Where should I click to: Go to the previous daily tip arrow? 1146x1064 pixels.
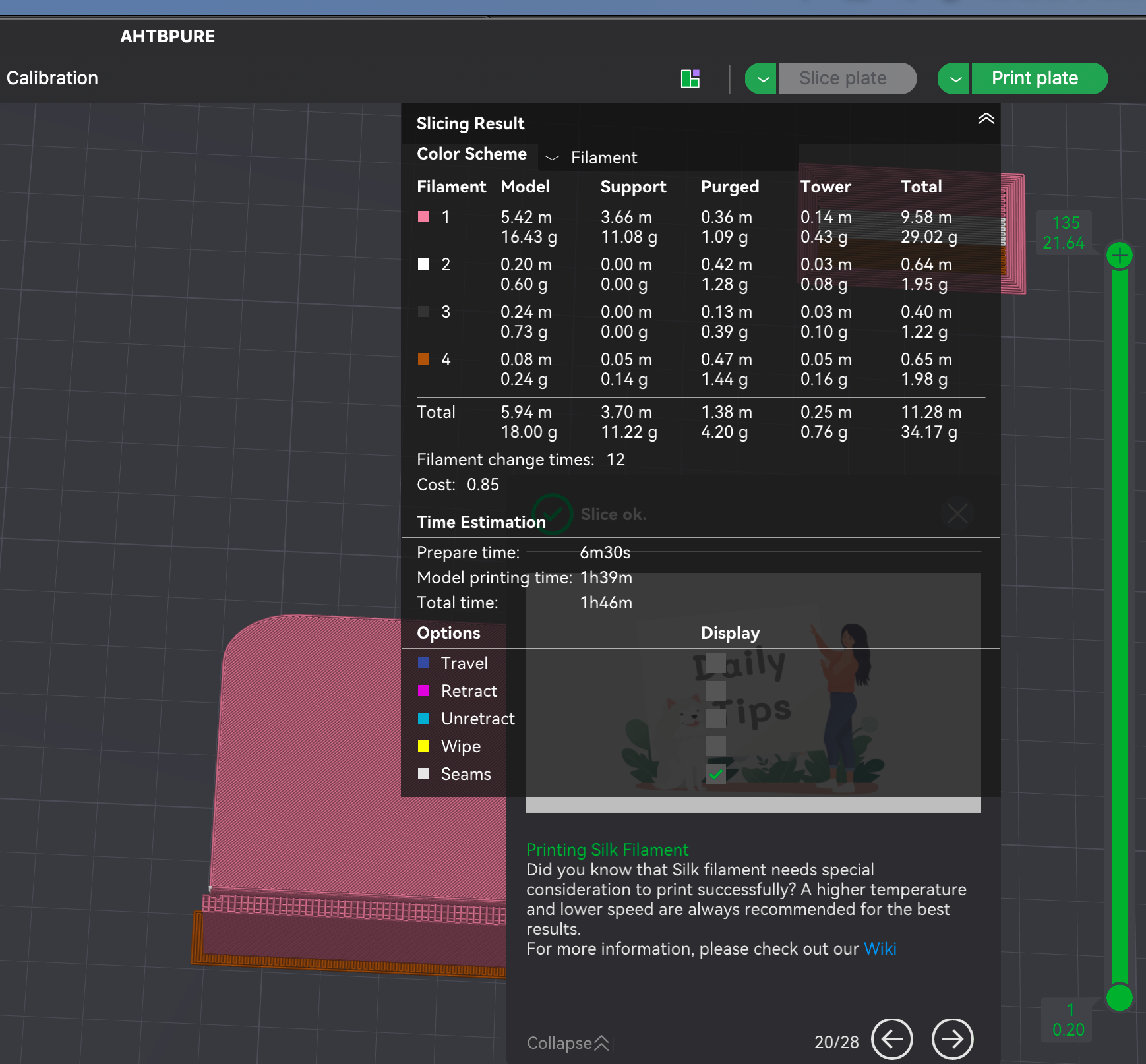(x=892, y=1039)
